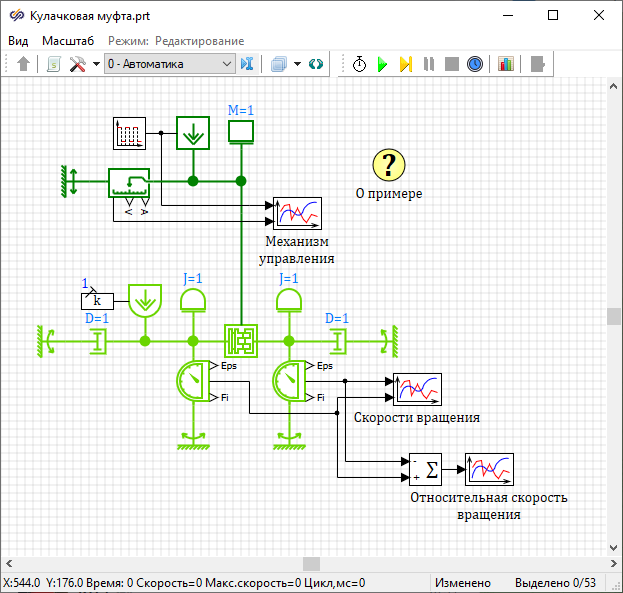Click the stopwatch timer icon in toolbar
The height and width of the screenshot is (593, 623).
click(x=359, y=64)
